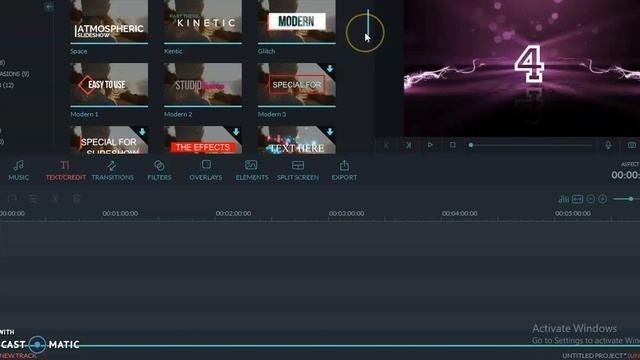Click timeline ruler at 00:05:00:00

coord(573,213)
